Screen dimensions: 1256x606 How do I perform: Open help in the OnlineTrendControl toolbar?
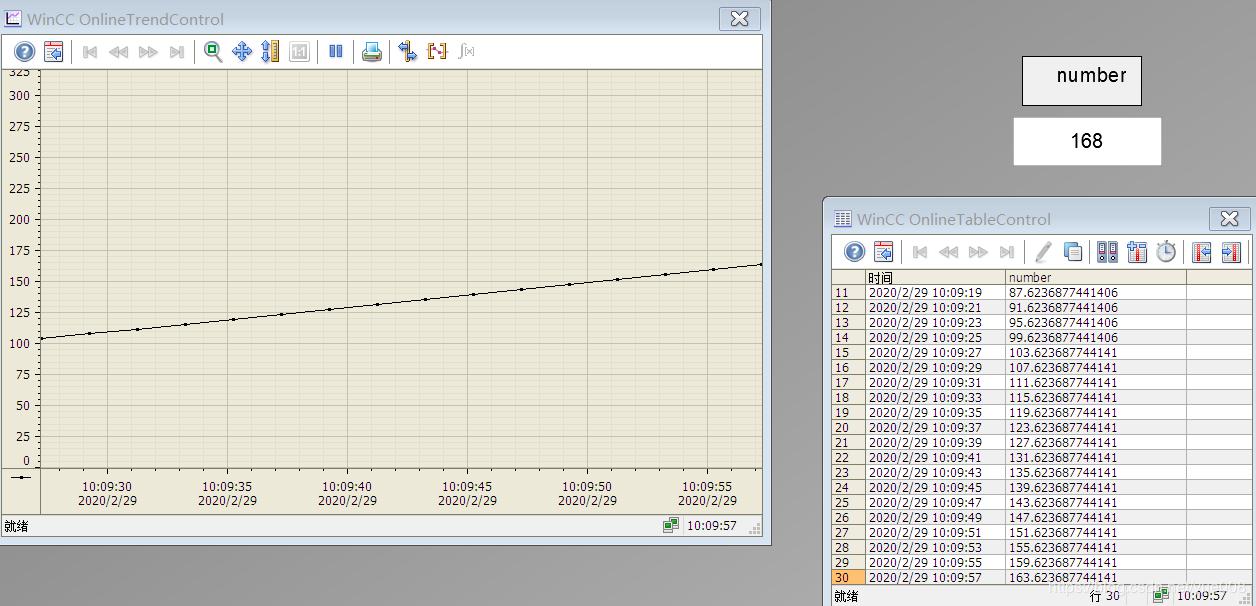pyautogui.click(x=25, y=52)
